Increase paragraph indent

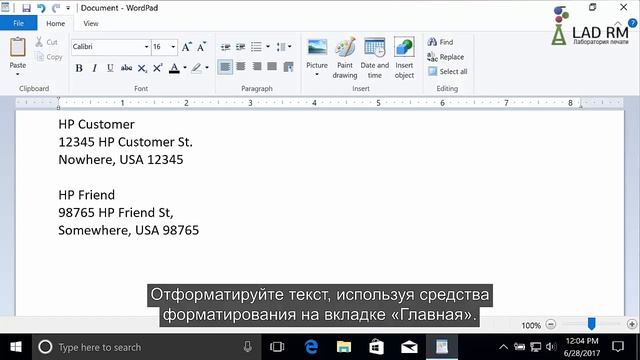pos(240,47)
